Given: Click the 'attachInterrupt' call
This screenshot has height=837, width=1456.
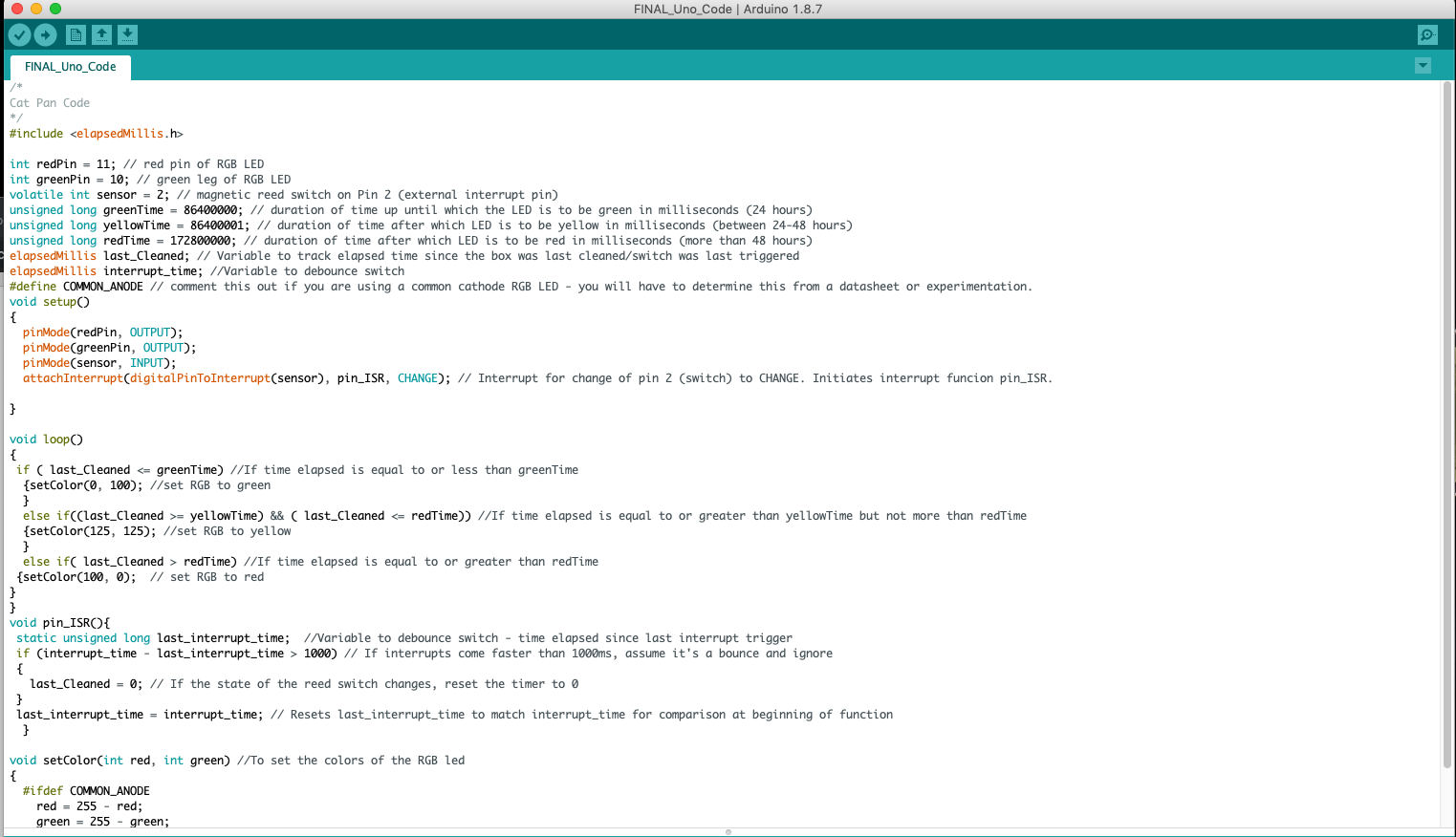Looking at the screenshot, I should pos(237,378).
